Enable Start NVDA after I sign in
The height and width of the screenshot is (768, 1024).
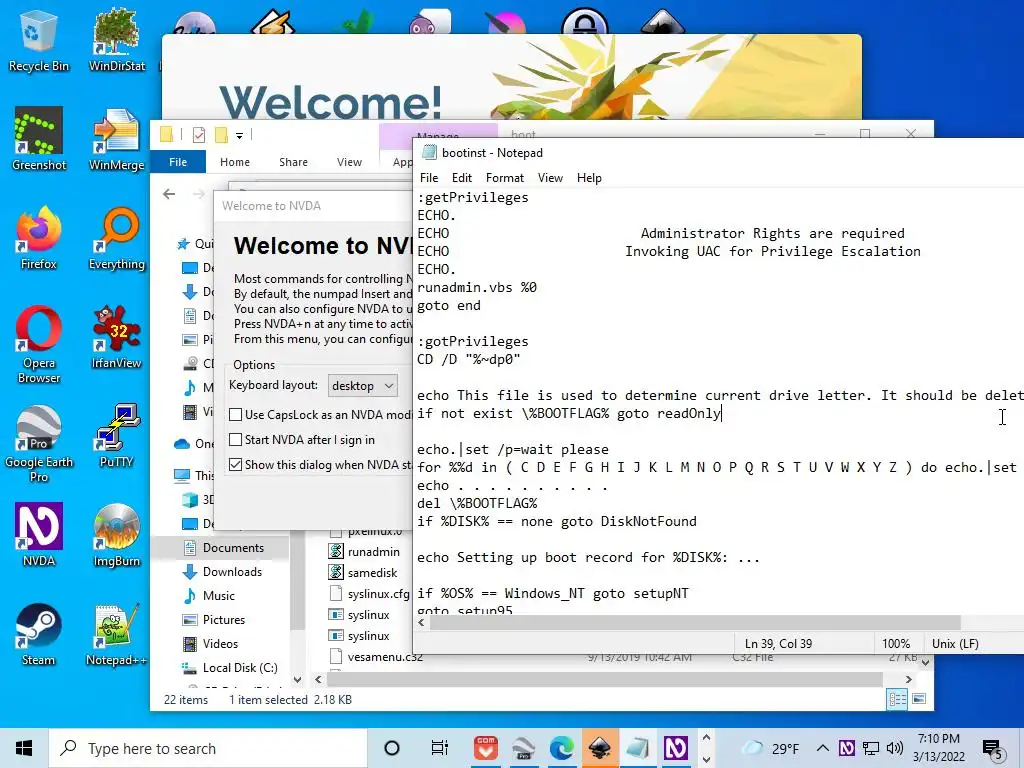[236, 440]
